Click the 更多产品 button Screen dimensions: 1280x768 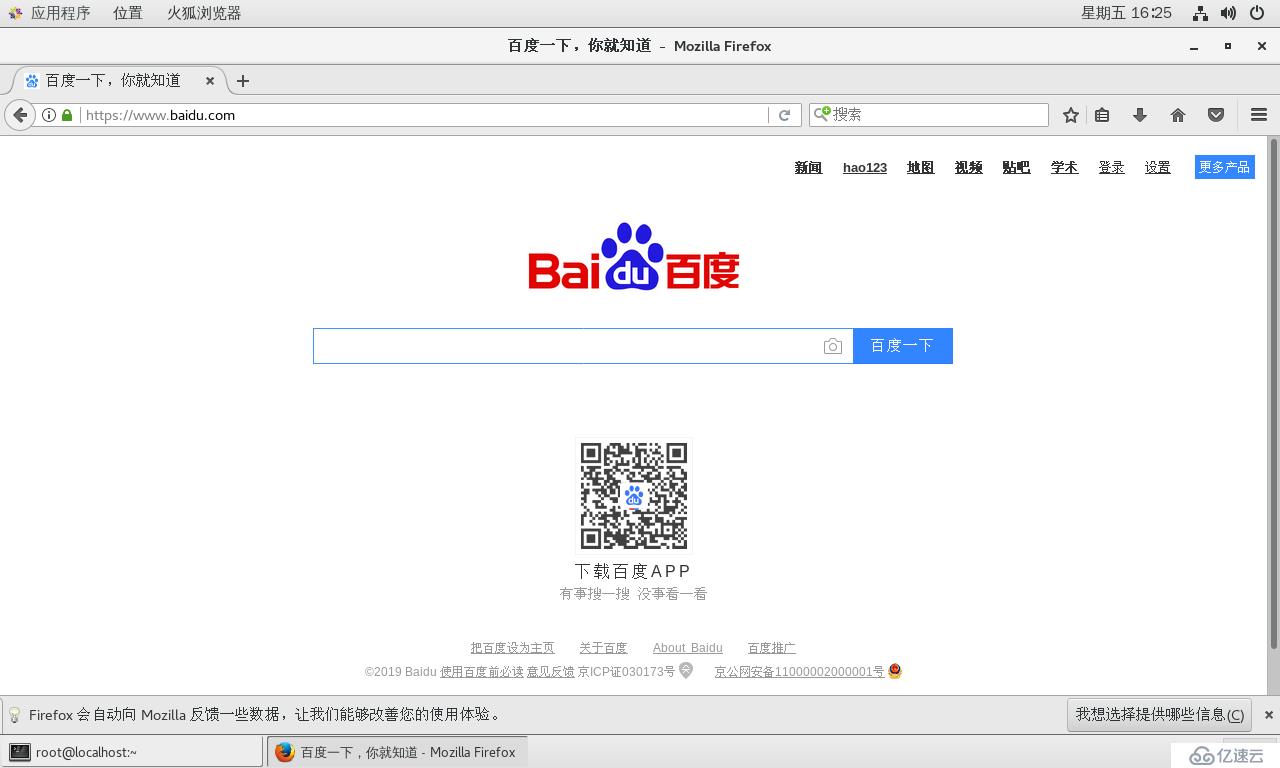click(1225, 167)
